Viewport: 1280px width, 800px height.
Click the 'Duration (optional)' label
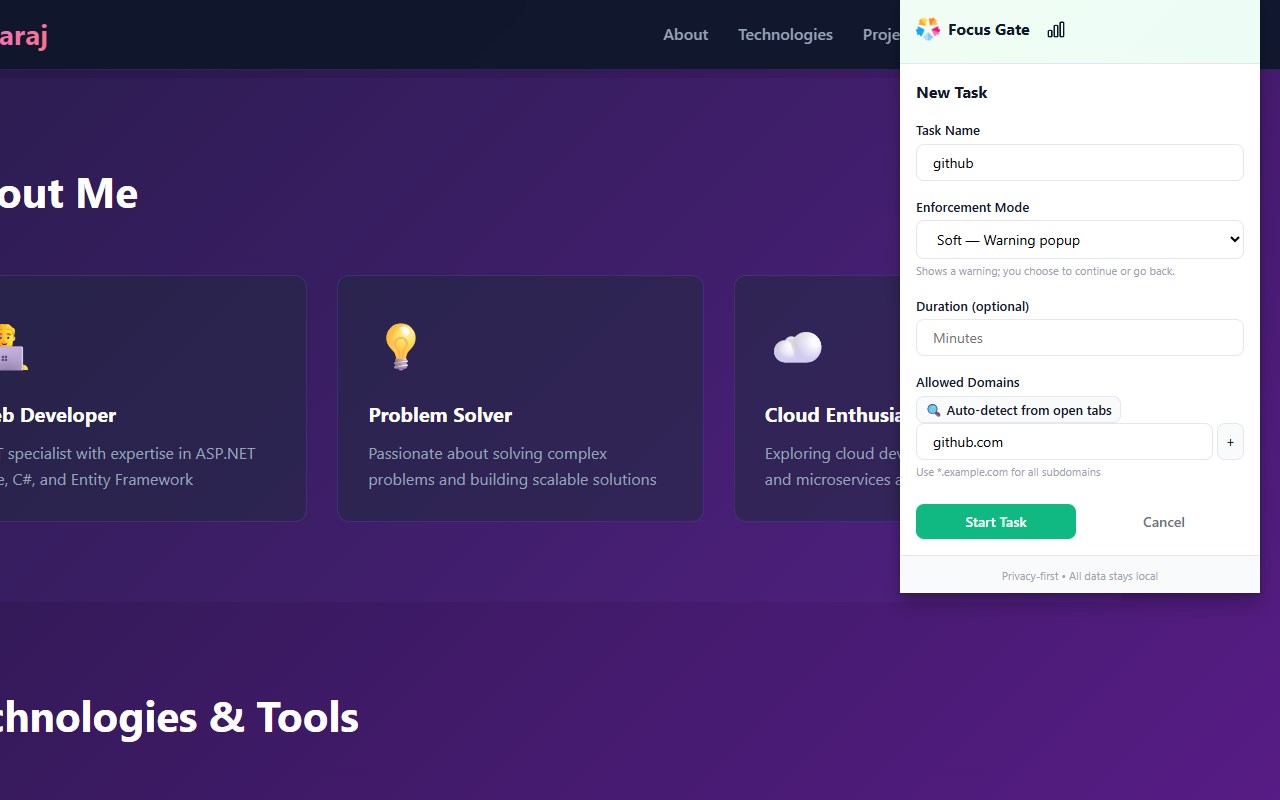coord(973,307)
